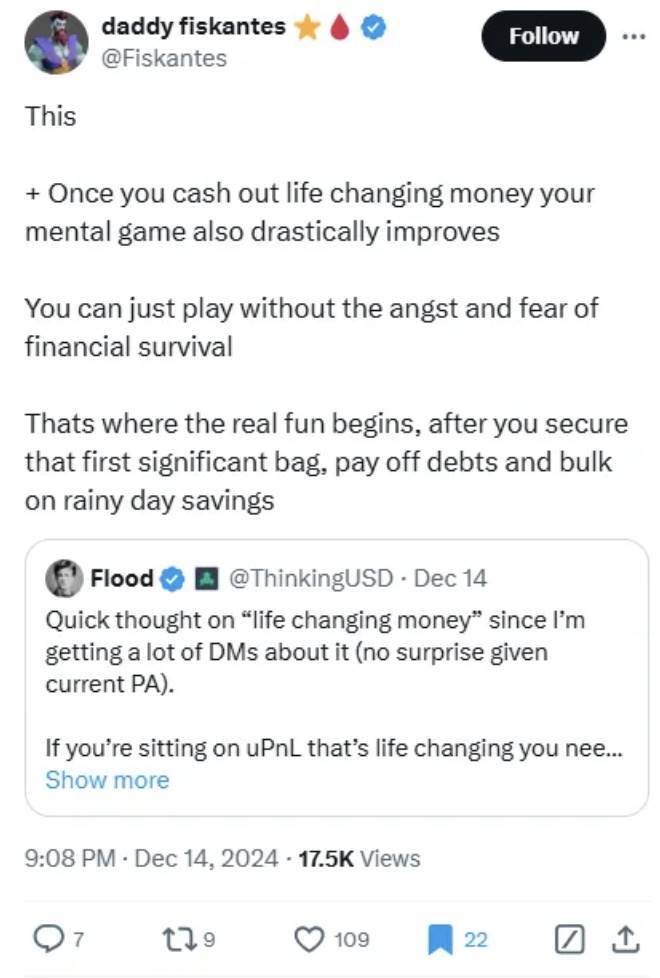Open the three-dot more options menu

coord(633,36)
